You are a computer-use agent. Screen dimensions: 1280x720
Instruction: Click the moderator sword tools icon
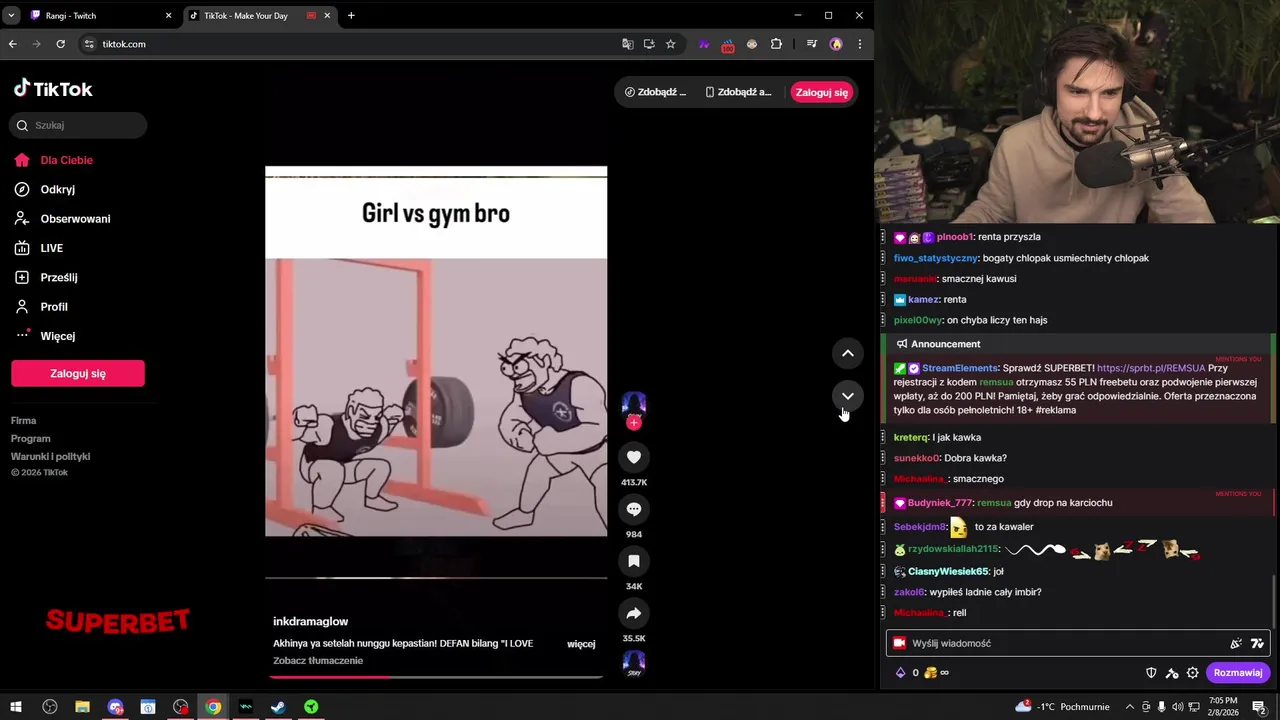point(1172,673)
